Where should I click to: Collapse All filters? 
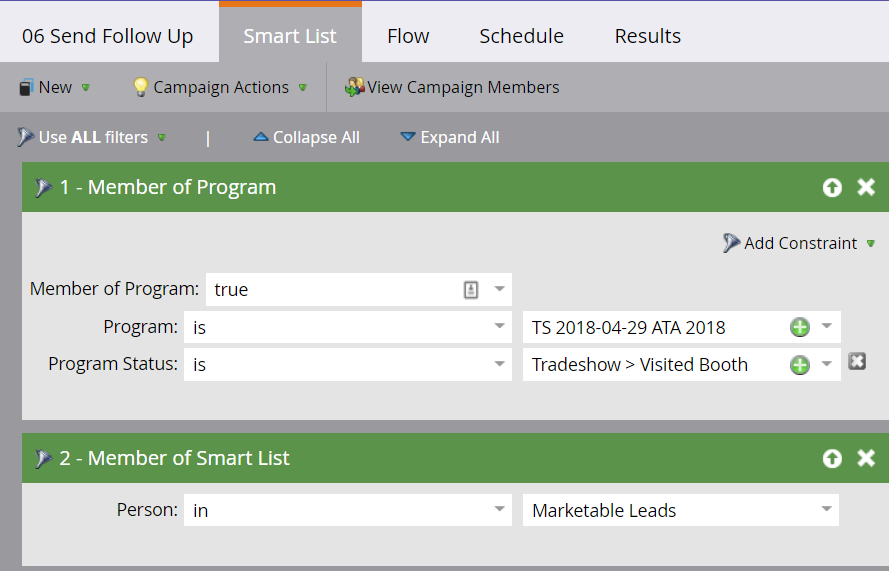[x=307, y=137]
